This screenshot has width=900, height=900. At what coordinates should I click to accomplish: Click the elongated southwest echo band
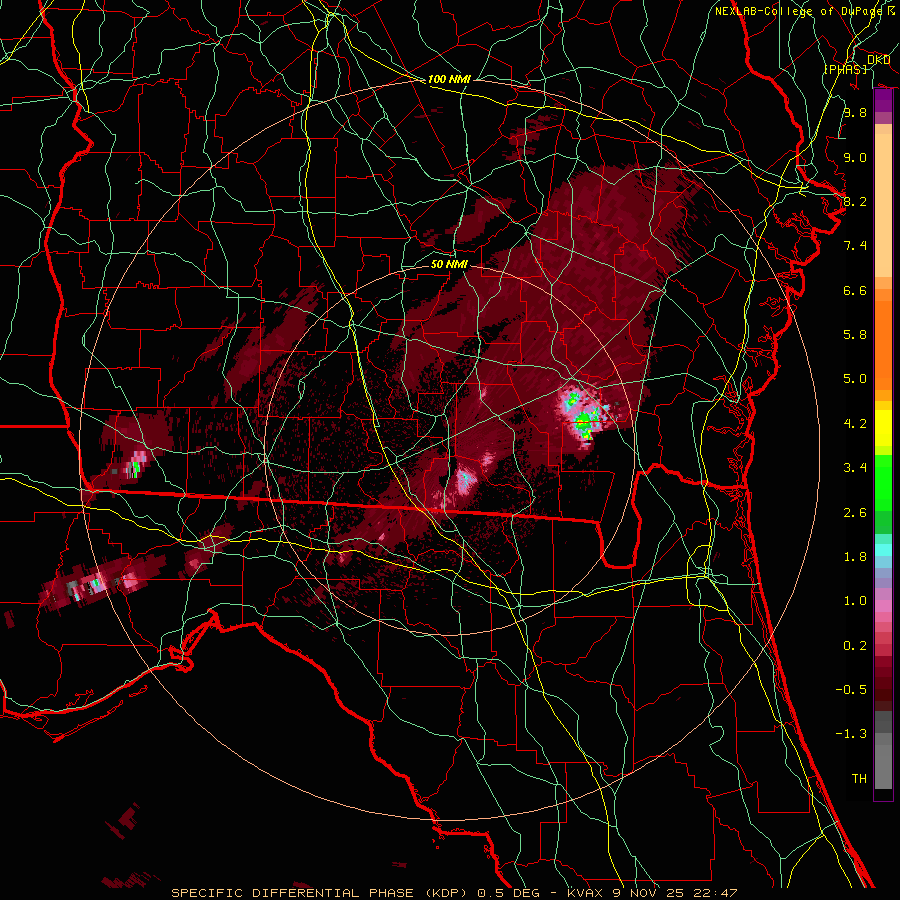click(103, 582)
